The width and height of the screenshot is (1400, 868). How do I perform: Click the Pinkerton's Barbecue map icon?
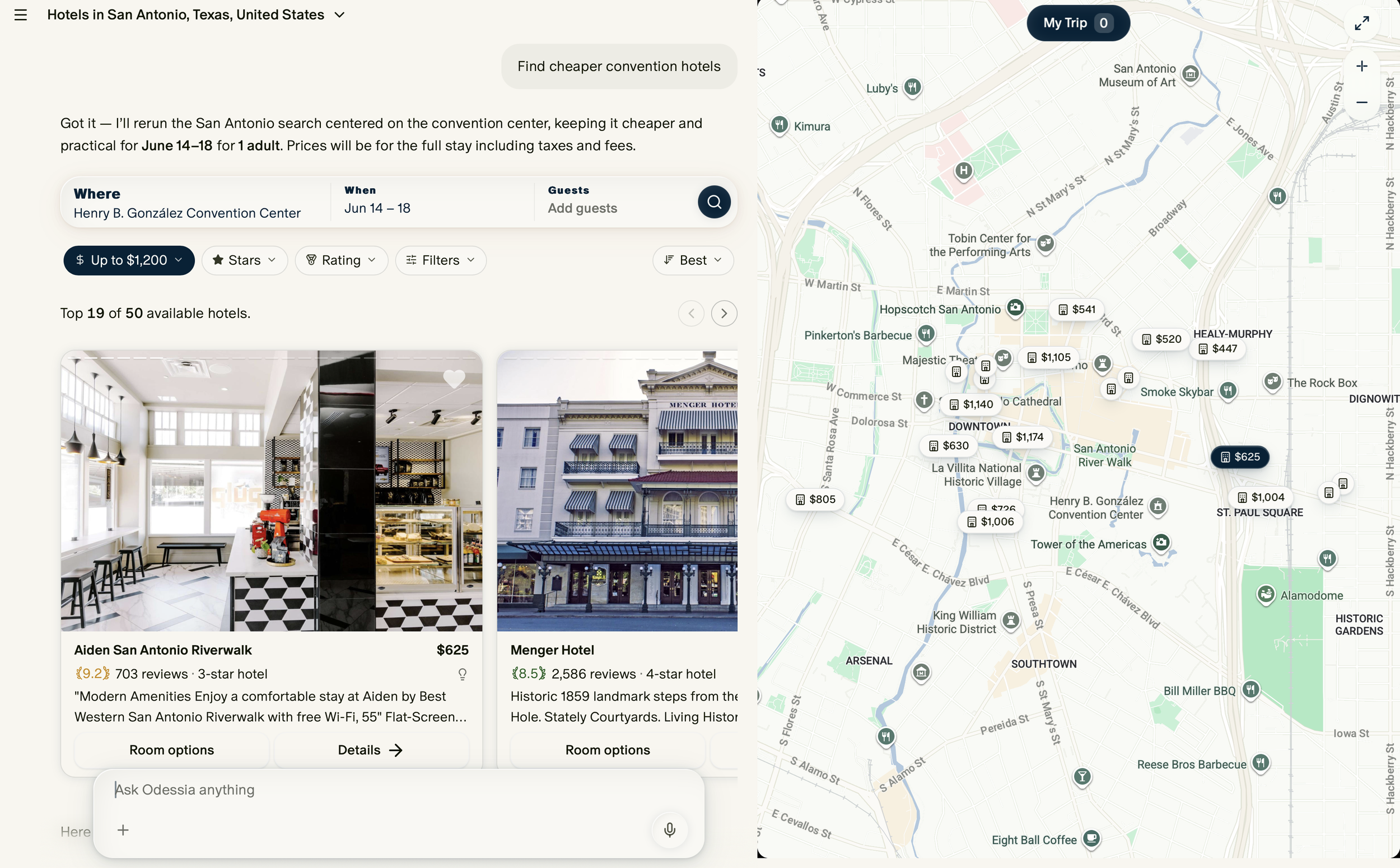pyautogui.click(x=926, y=334)
